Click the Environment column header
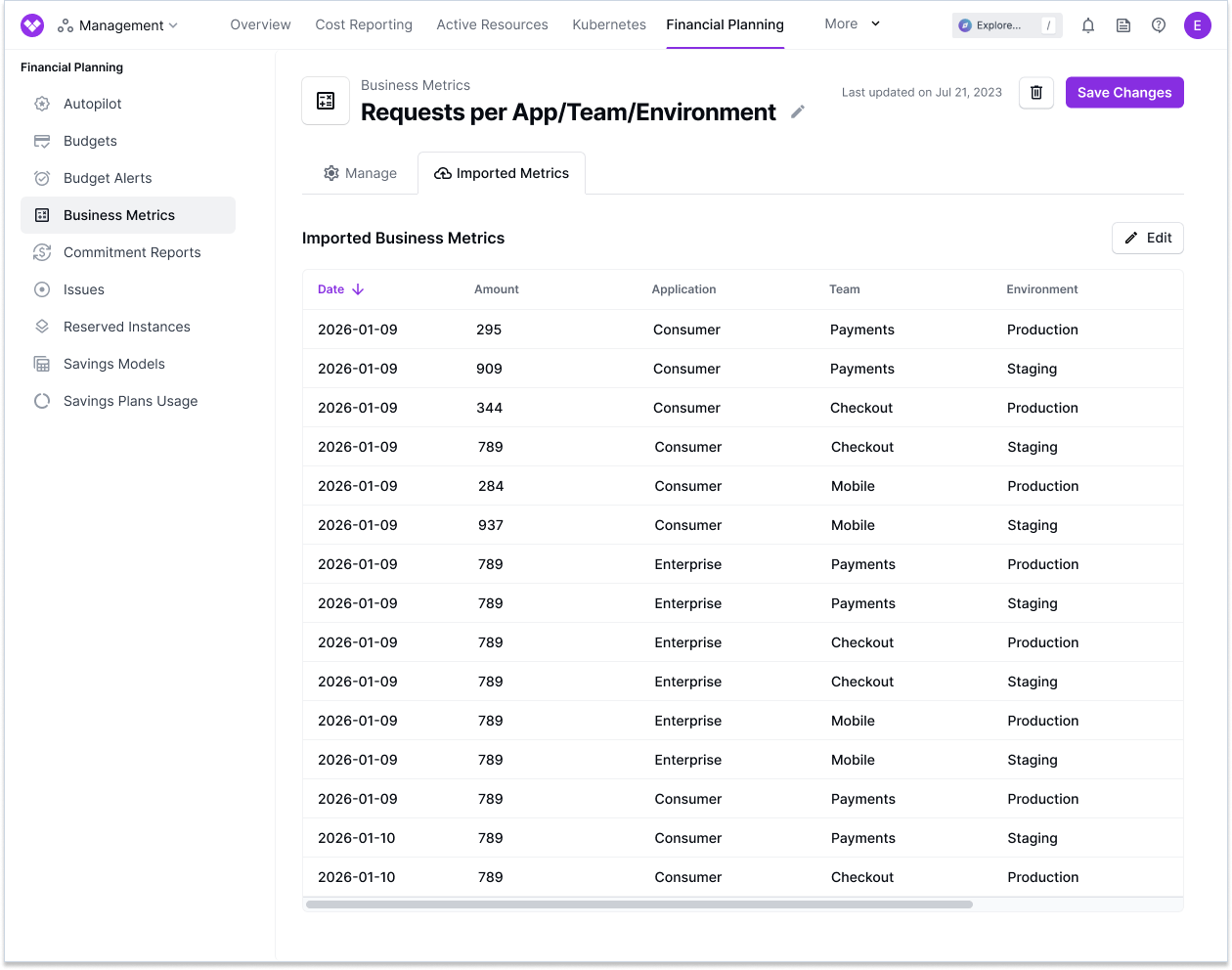The height and width of the screenshot is (970, 1232). [x=1042, y=289]
